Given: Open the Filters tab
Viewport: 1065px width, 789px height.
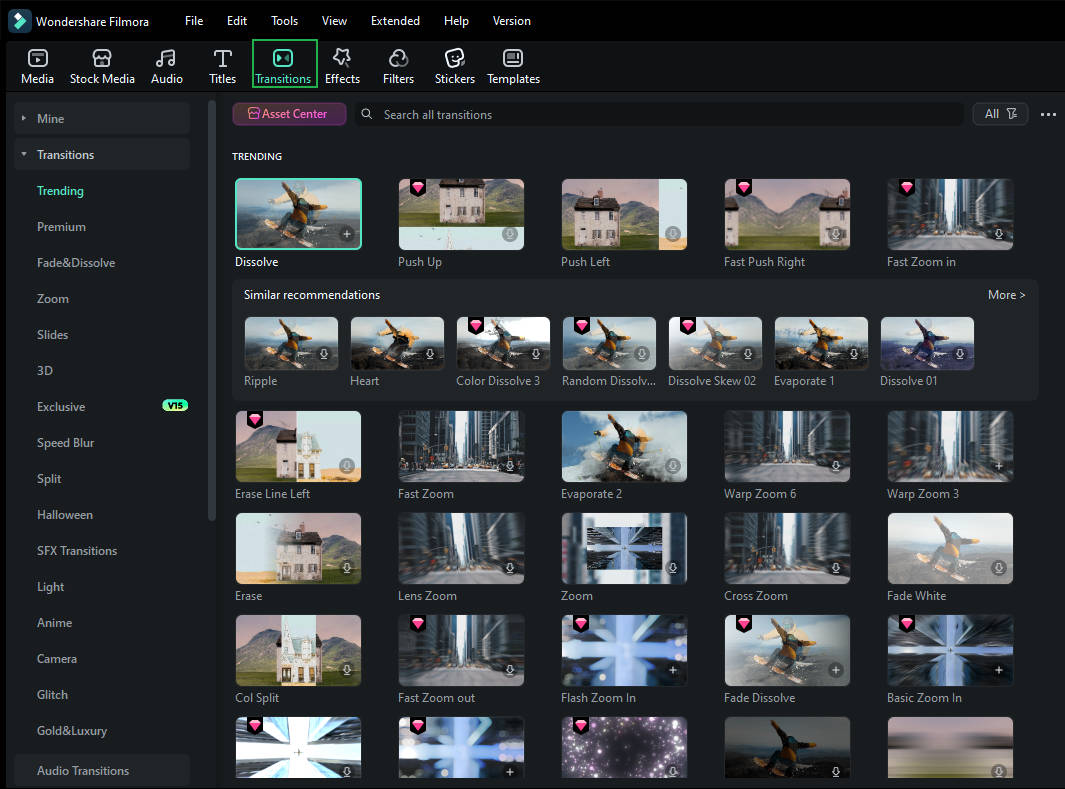Looking at the screenshot, I should (398, 67).
